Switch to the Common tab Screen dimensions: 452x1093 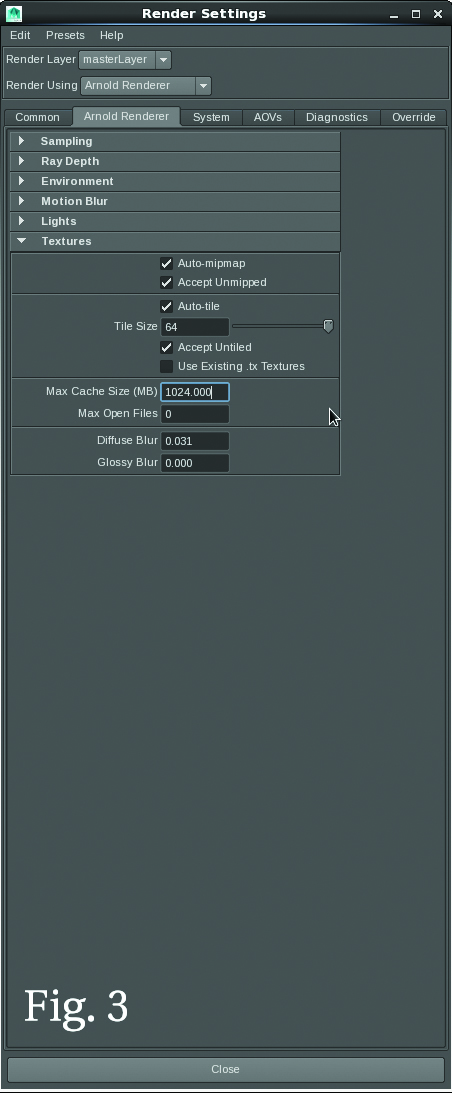tap(38, 117)
